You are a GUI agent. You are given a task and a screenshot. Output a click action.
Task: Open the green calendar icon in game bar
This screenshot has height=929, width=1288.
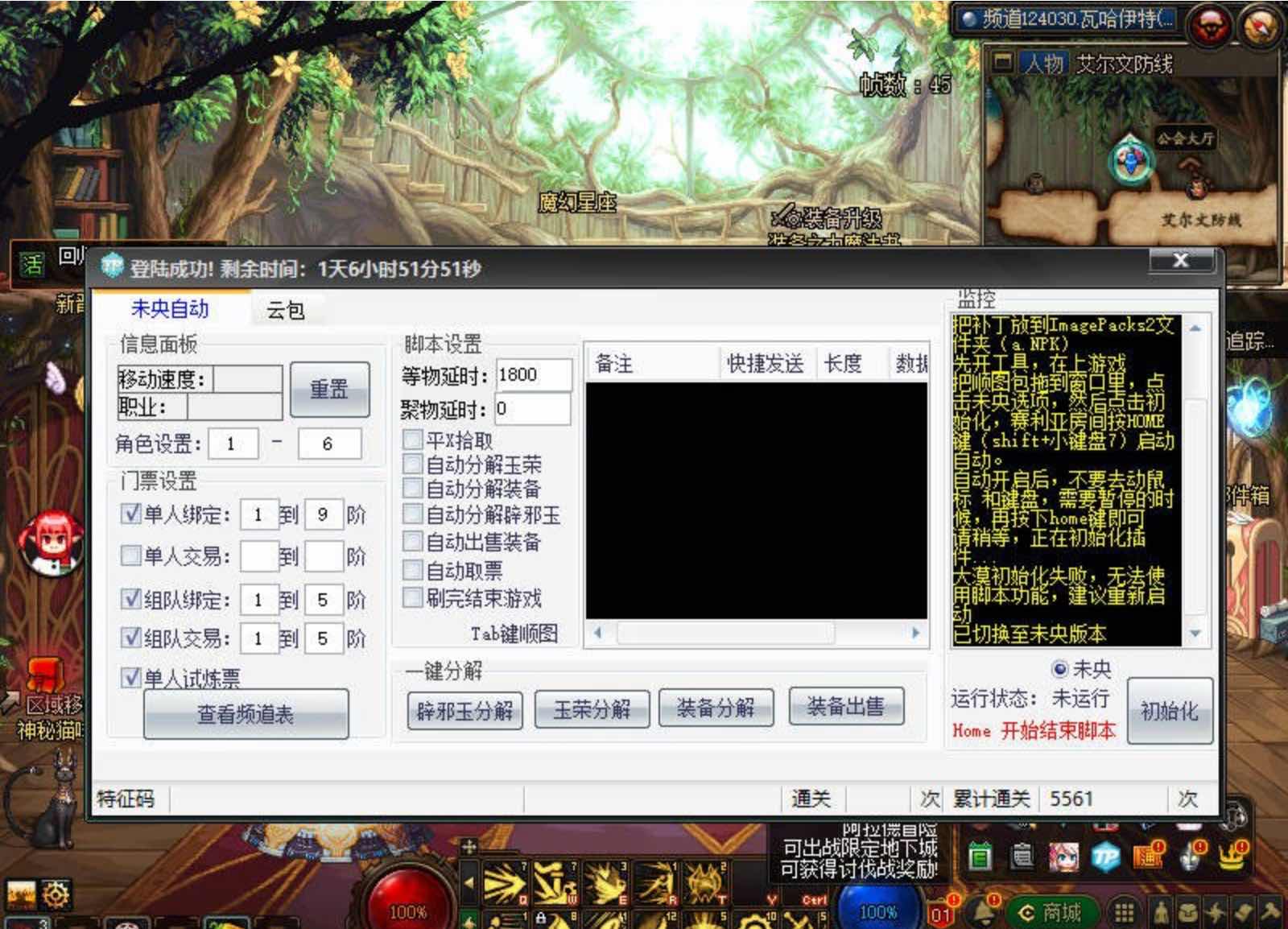click(979, 857)
